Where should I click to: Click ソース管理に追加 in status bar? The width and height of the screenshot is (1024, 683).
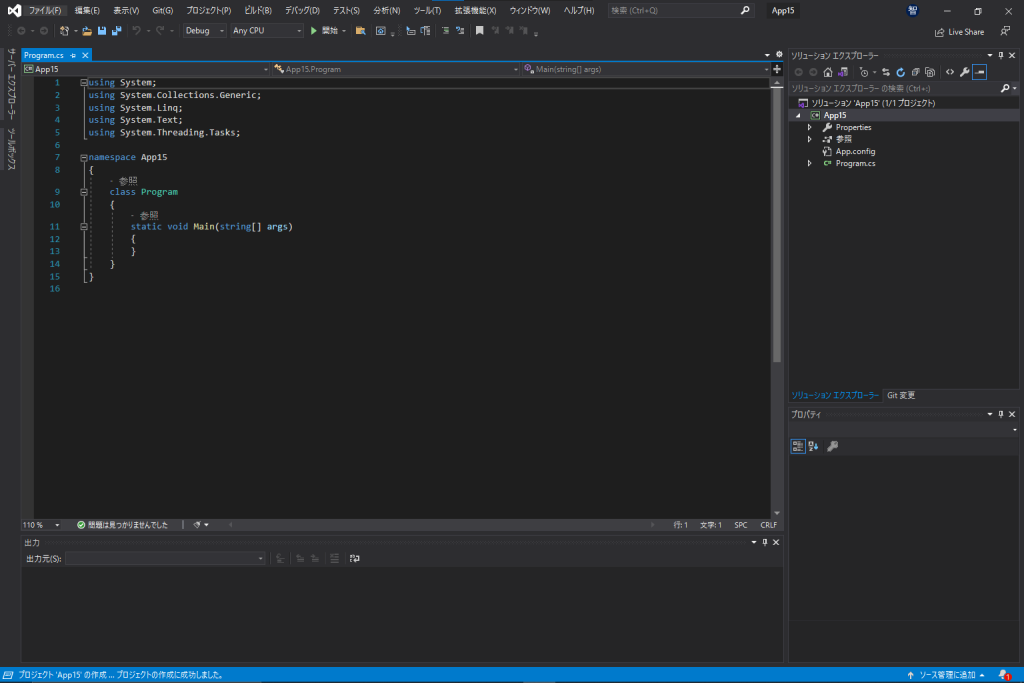tap(946, 675)
